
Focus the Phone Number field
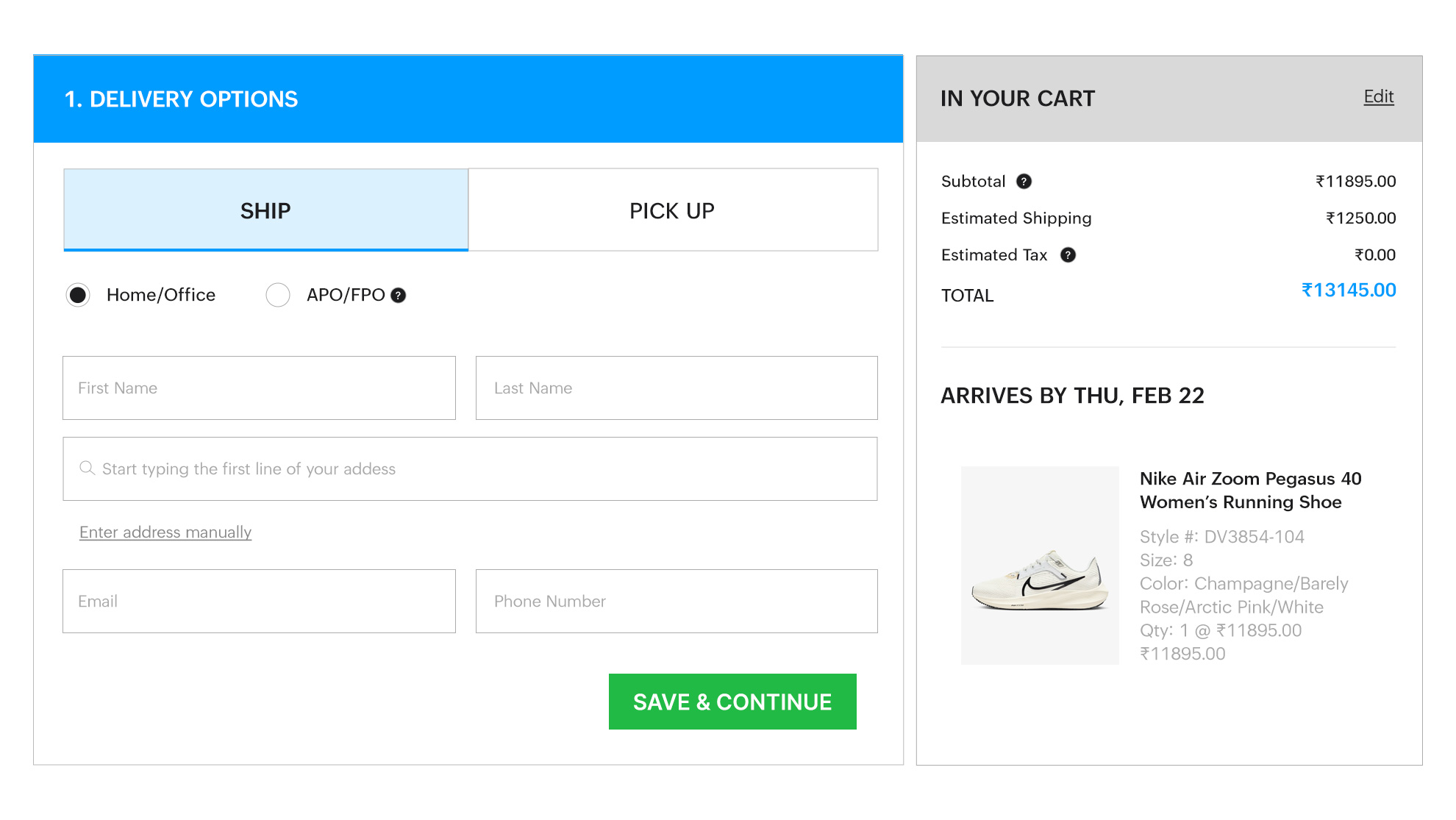(676, 601)
